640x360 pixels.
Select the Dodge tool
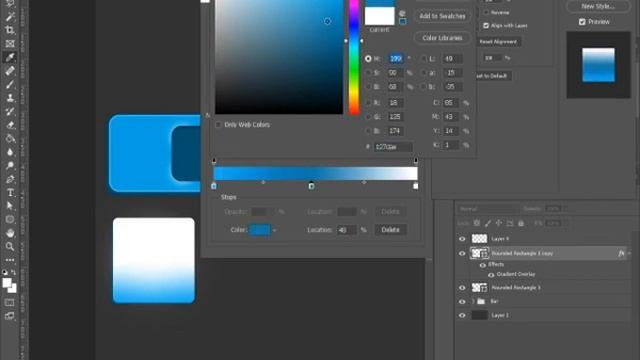[10, 165]
